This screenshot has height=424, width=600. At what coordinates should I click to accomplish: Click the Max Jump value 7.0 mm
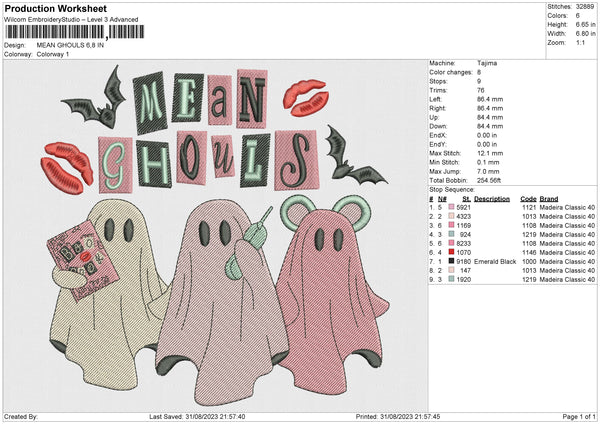coord(488,171)
